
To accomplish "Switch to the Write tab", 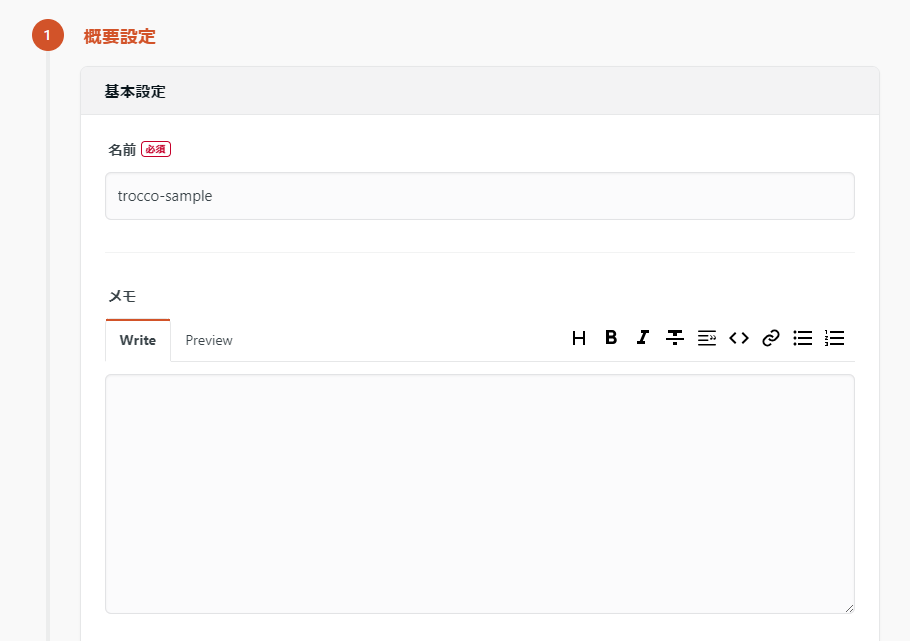I will (x=138, y=340).
